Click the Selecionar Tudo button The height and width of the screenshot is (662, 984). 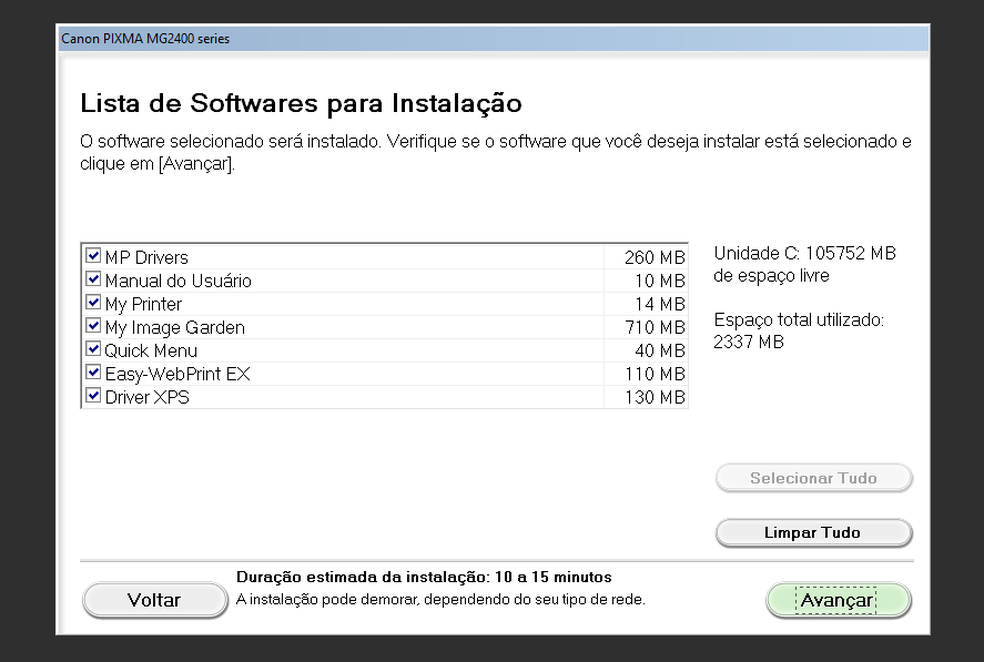pyautogui.click(x=813, y=478)
